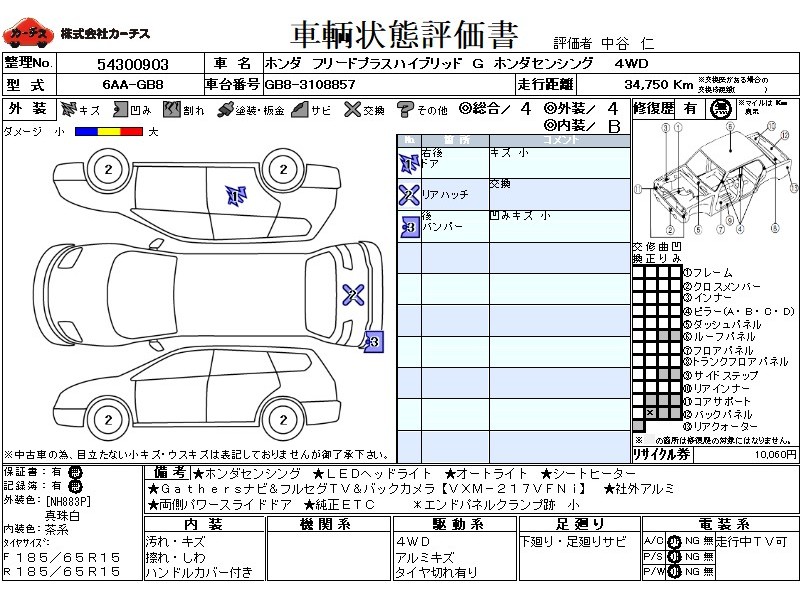
Task: Click the circled OK mark for P/W
Action: point(674,572)
